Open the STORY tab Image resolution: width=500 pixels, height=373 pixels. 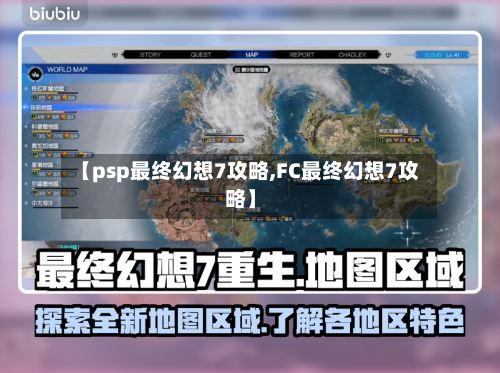(x=150, y=55)
